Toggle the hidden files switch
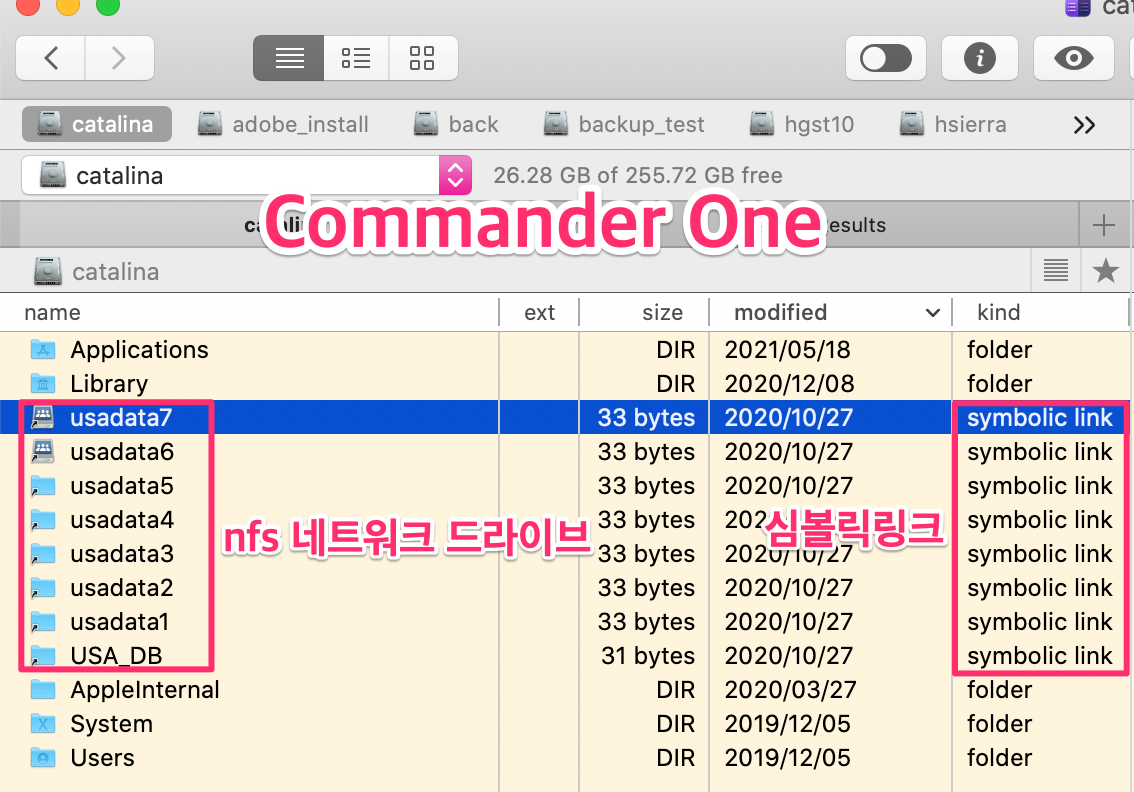Viewport: 1134px width, 792px height. (x=885, y=58)
